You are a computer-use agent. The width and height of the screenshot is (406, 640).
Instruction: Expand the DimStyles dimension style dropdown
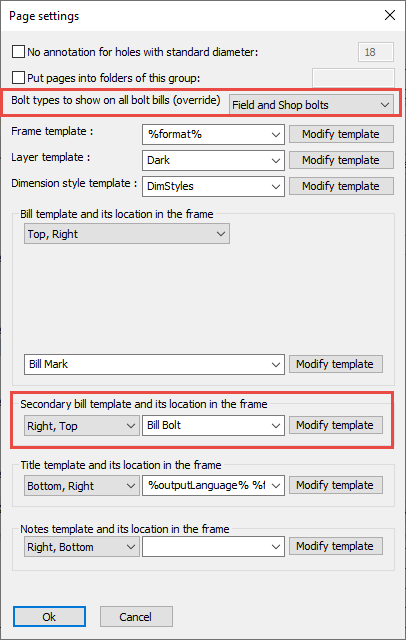213,187
